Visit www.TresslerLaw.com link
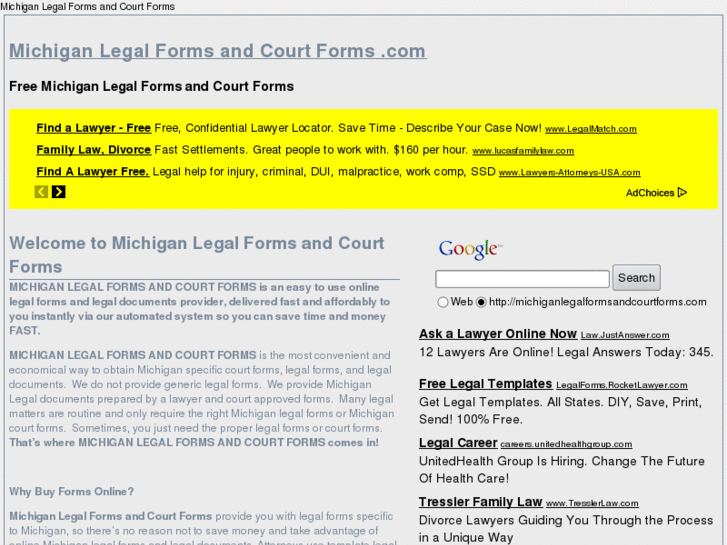 tap(592, 503)
